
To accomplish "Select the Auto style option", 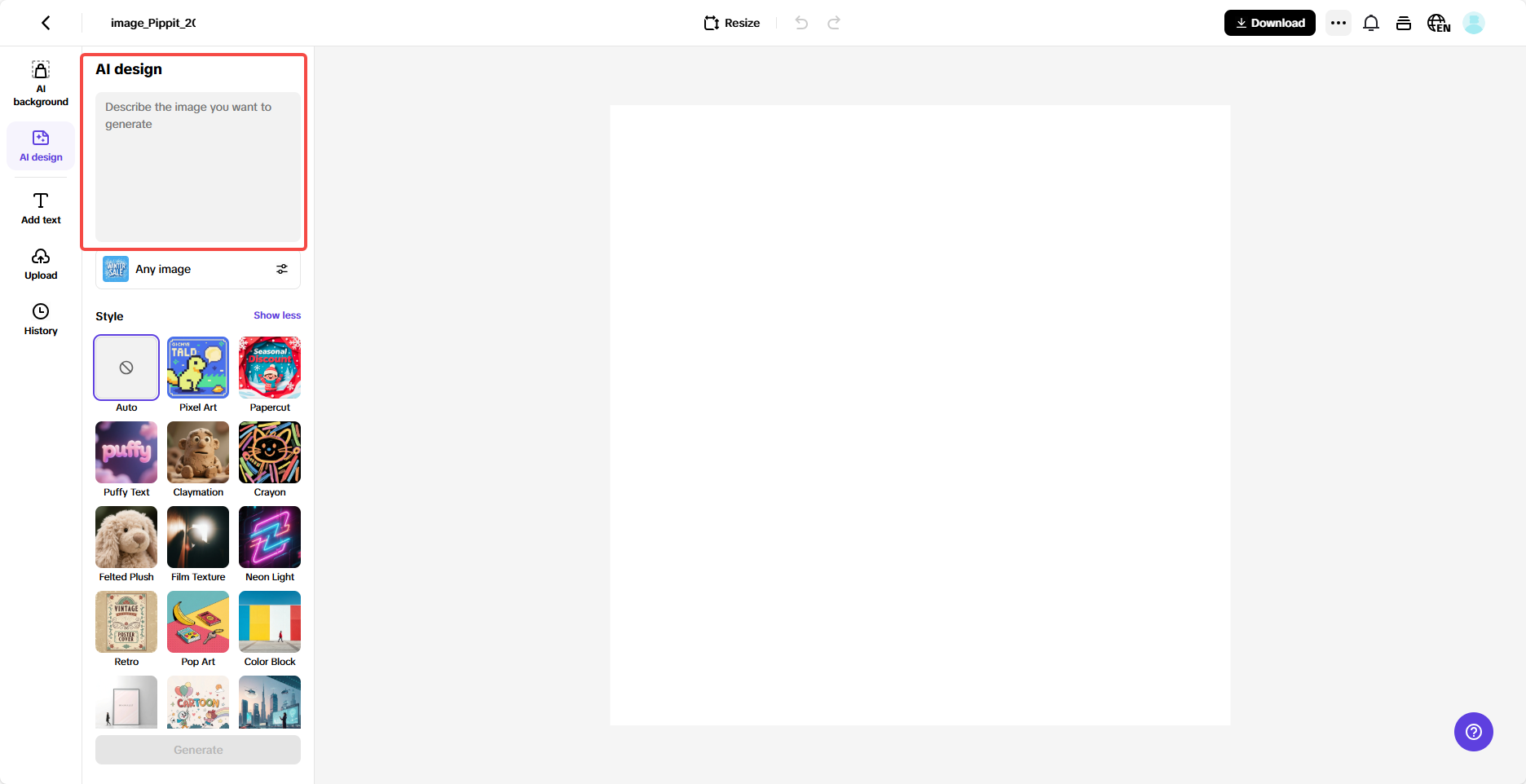I will click(x=126, y=368).
